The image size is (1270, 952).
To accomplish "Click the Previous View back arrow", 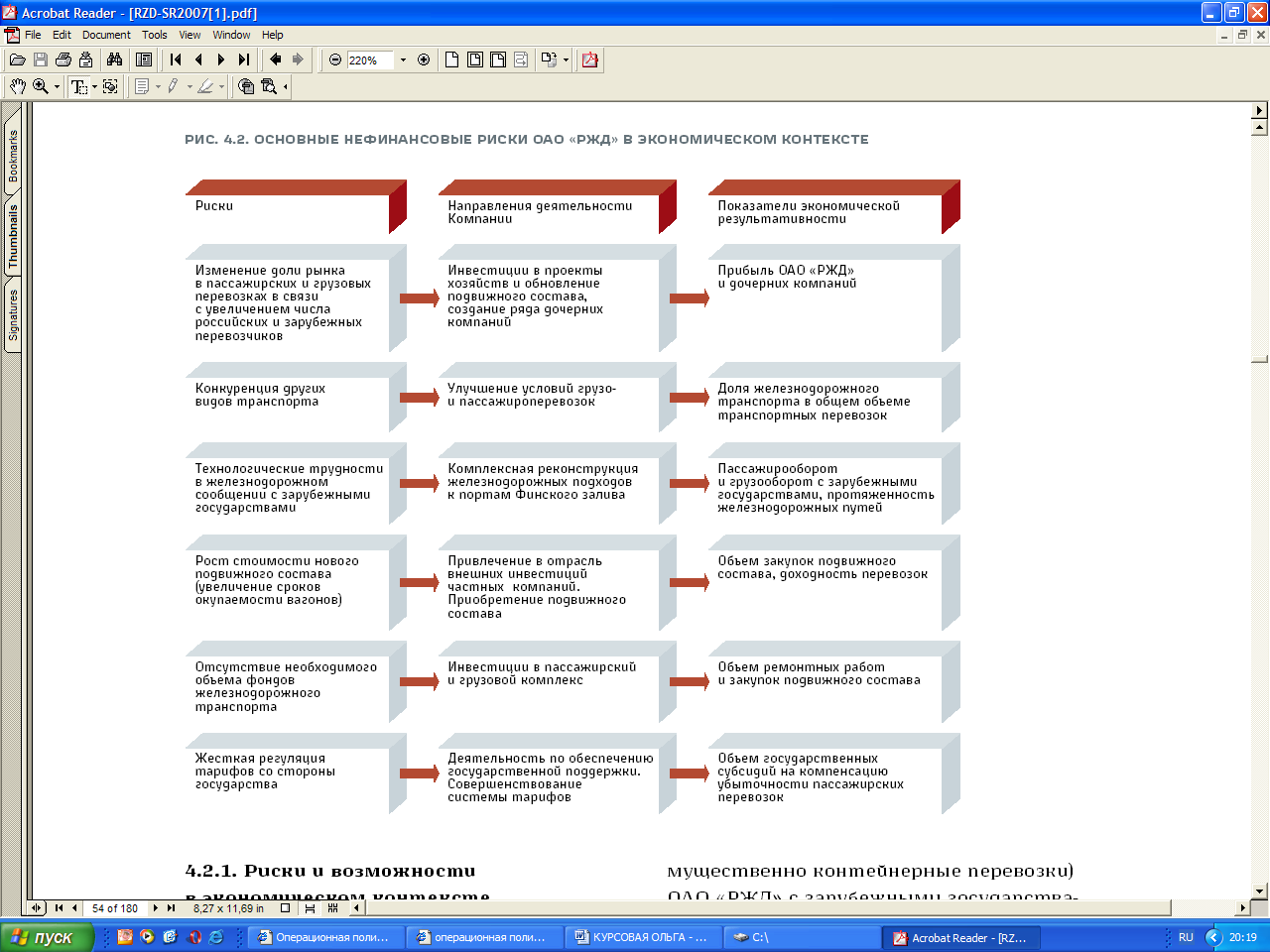I will (276, 59).
